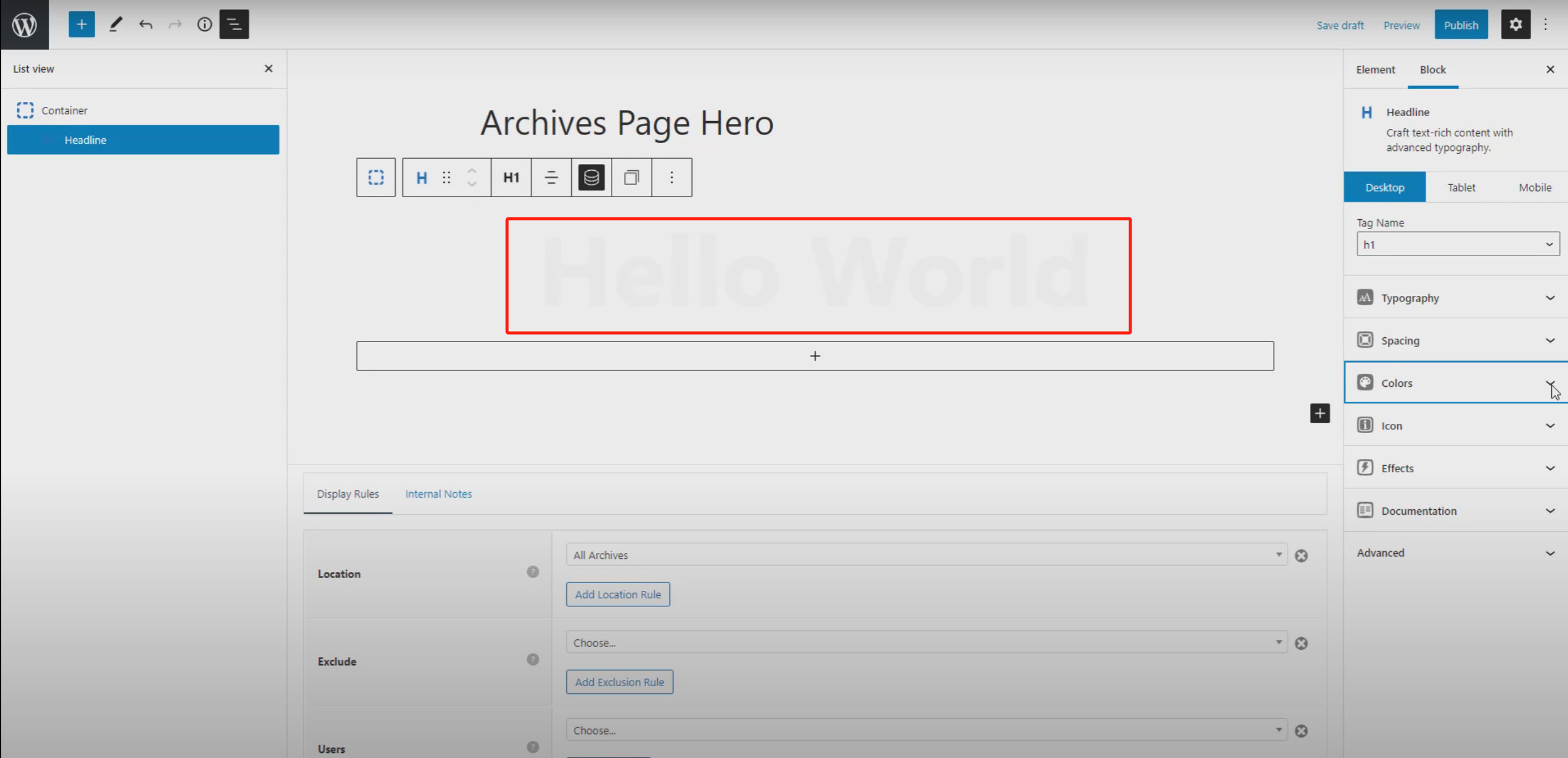Toggle the list view toolbar icon

(x=234, y=25)
